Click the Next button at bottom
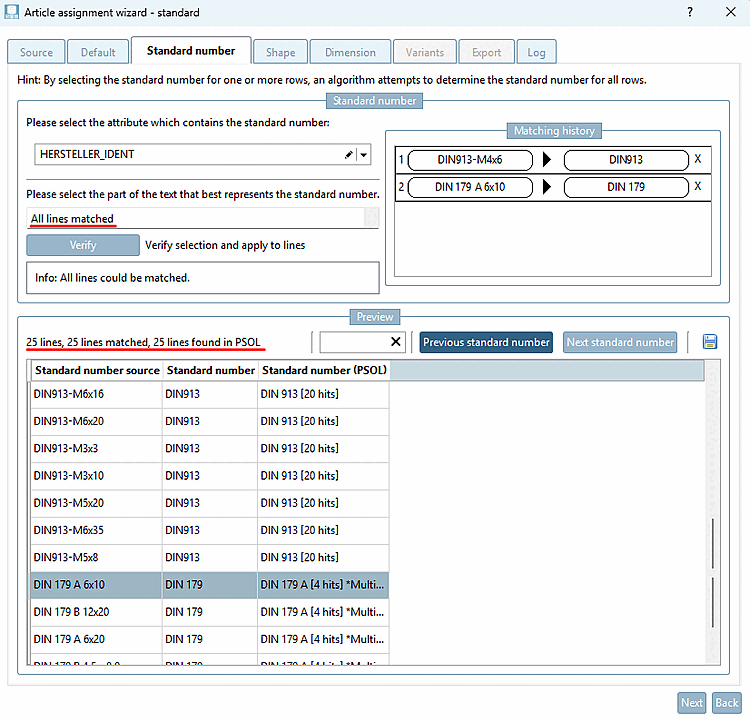The width and height of the screenshot is (750, 722). [x=692, y=703]
